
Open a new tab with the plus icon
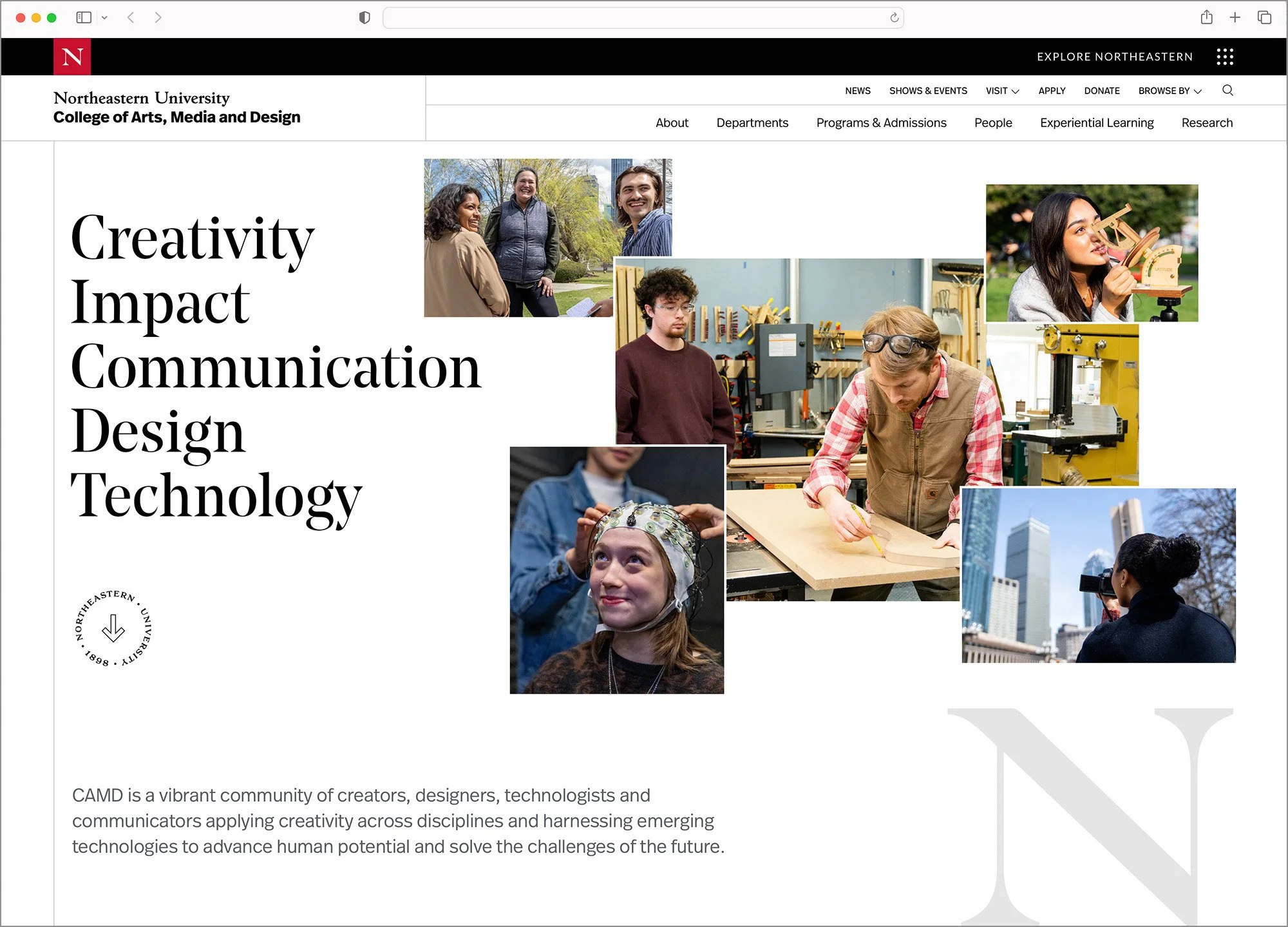(1235, 17)
